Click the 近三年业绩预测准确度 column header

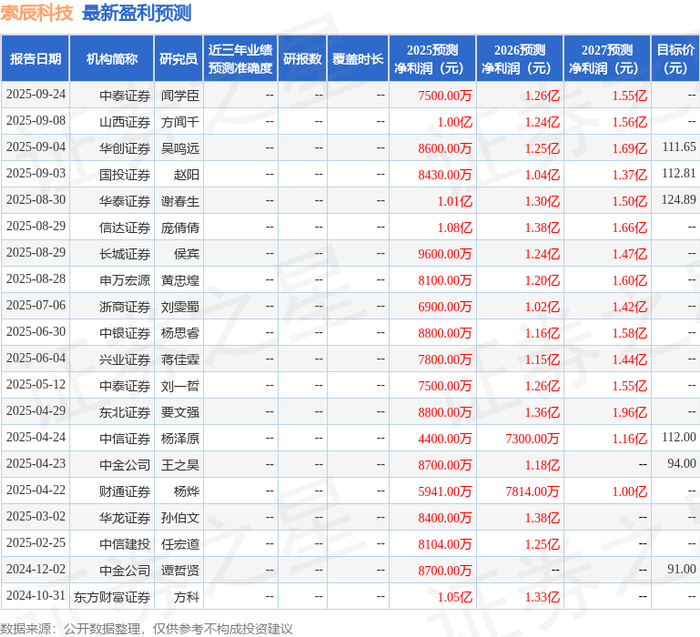click(241, 59)
